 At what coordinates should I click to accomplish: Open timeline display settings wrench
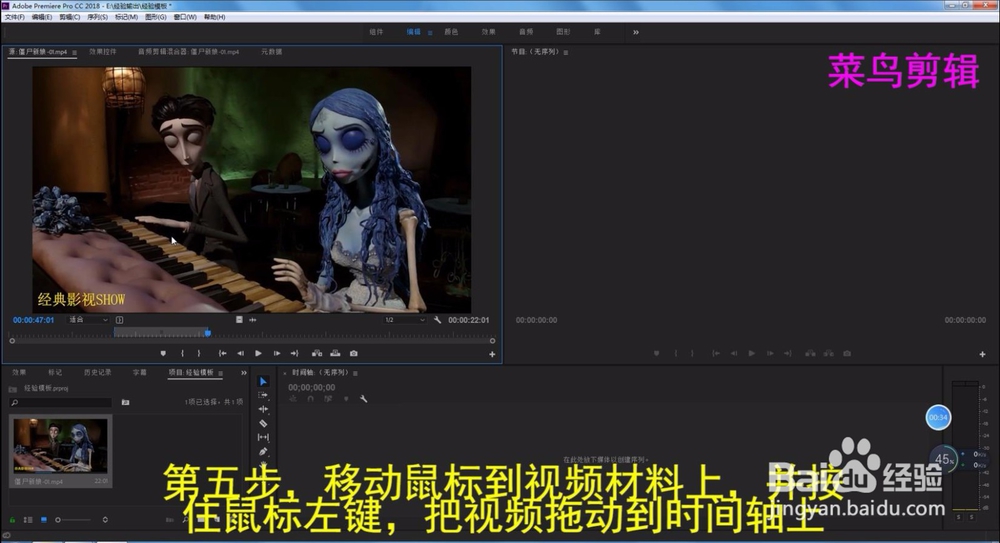click(x=364, y=399)
